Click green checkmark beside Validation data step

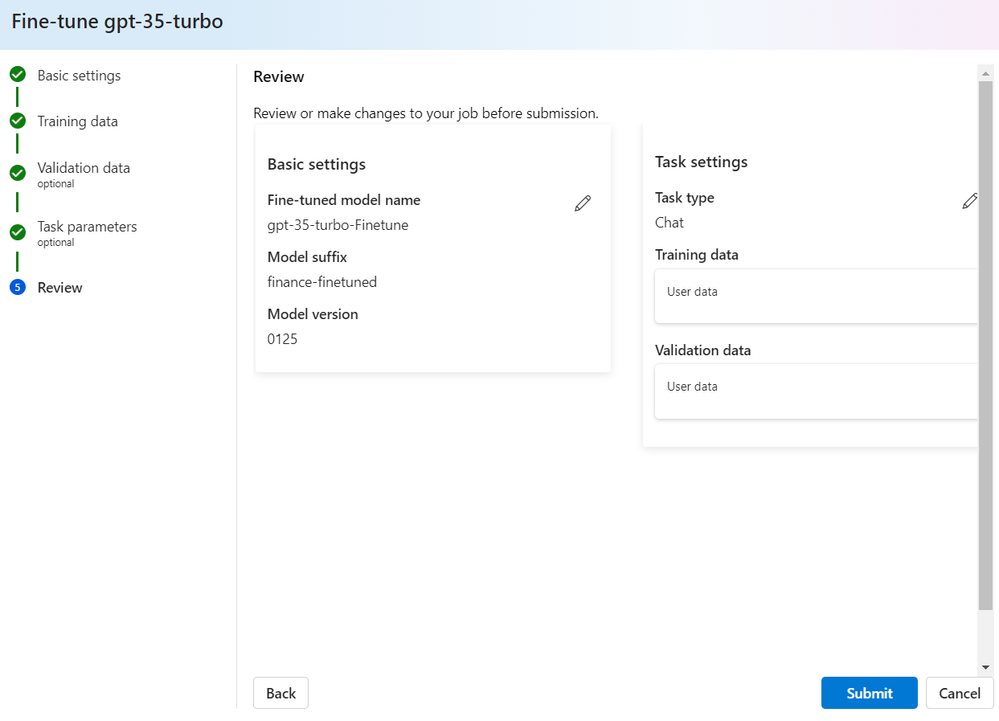(x=18, y=173)
